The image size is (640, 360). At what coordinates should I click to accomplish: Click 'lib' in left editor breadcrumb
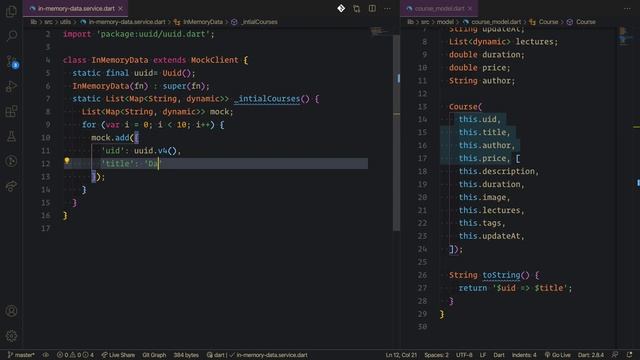click(33, 22)
